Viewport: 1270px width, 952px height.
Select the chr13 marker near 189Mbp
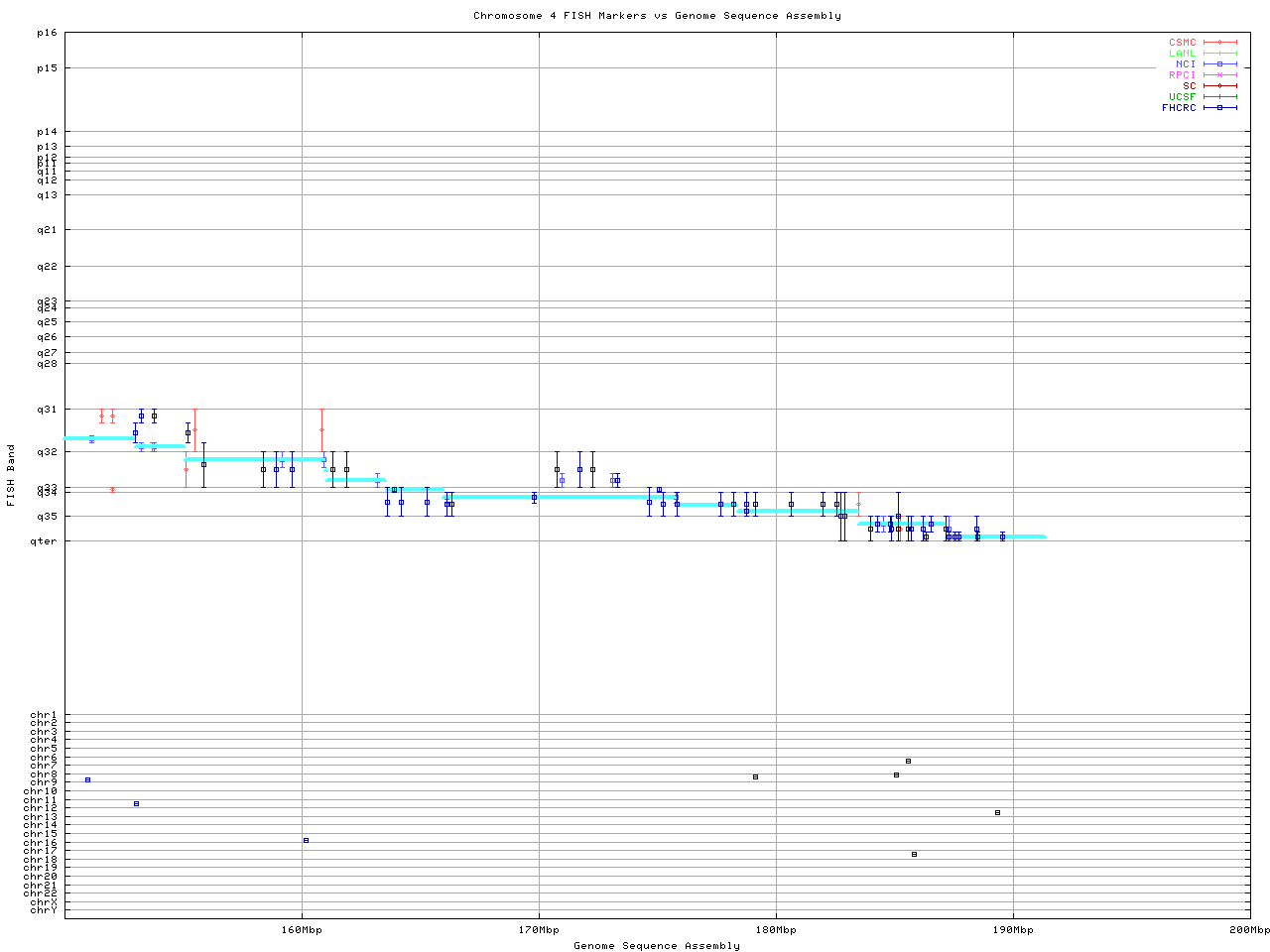pyautogui.click(x=997, y=813)
